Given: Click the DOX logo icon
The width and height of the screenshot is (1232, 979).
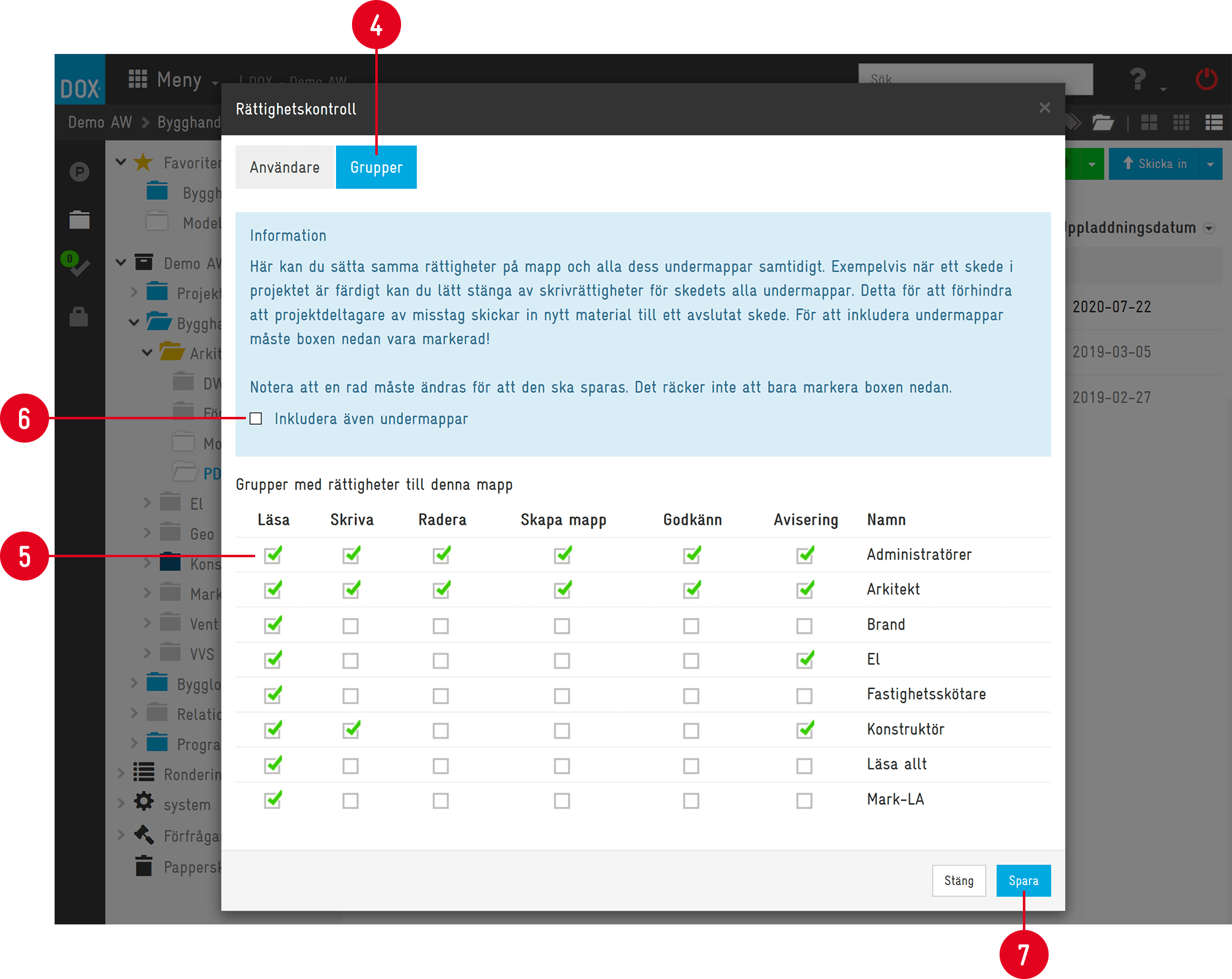Looking at the screenshot, I should (80, 80).
